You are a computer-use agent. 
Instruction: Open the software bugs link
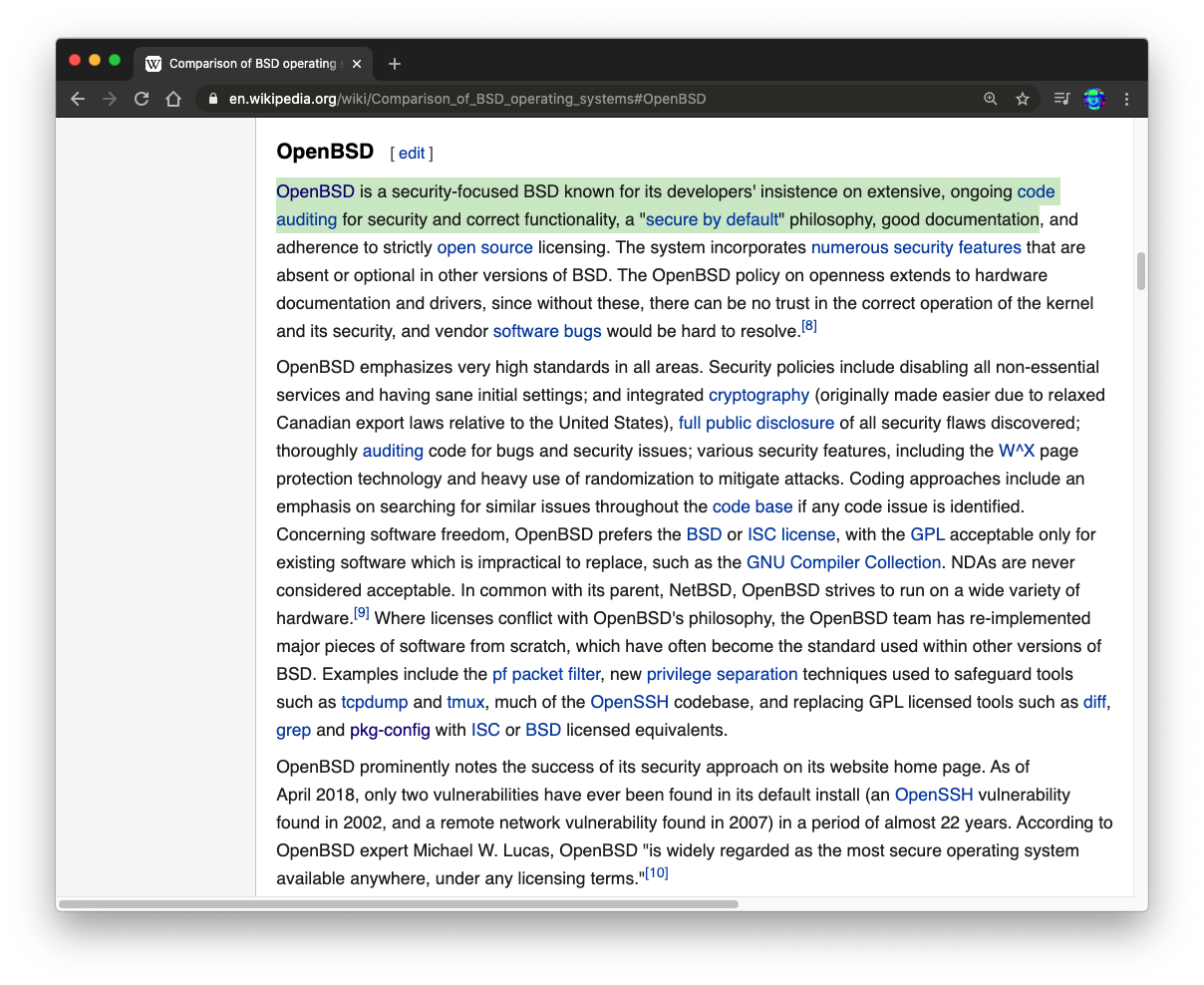[x=547, y=331]
